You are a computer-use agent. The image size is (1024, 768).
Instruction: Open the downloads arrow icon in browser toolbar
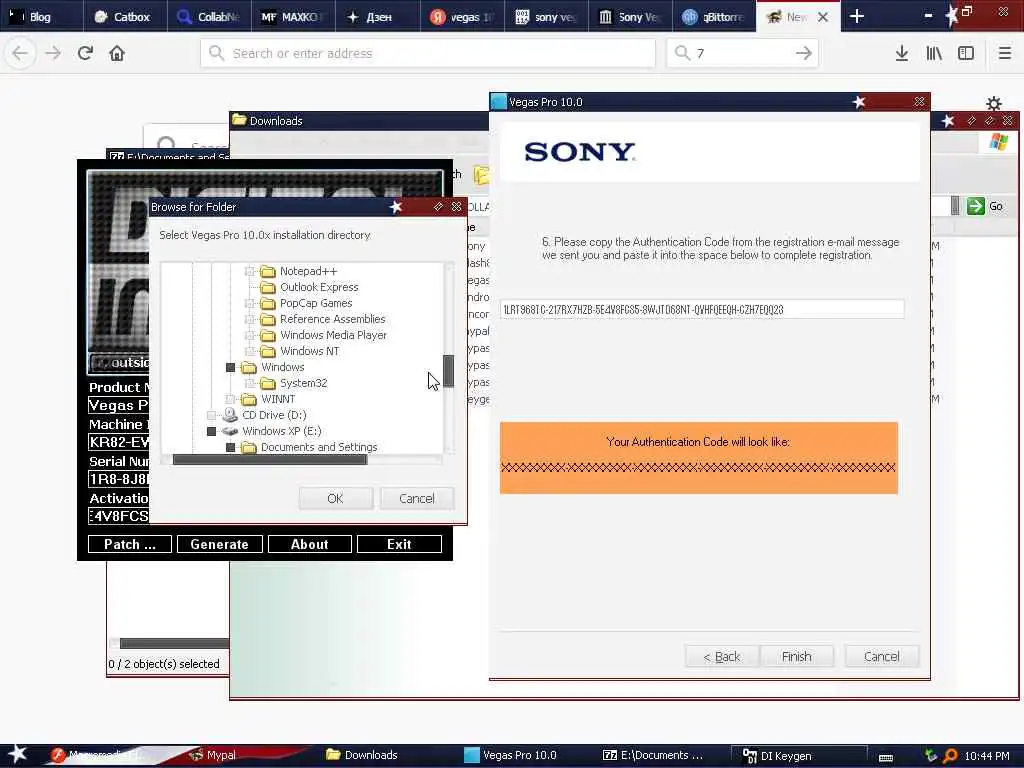[901, 53]
